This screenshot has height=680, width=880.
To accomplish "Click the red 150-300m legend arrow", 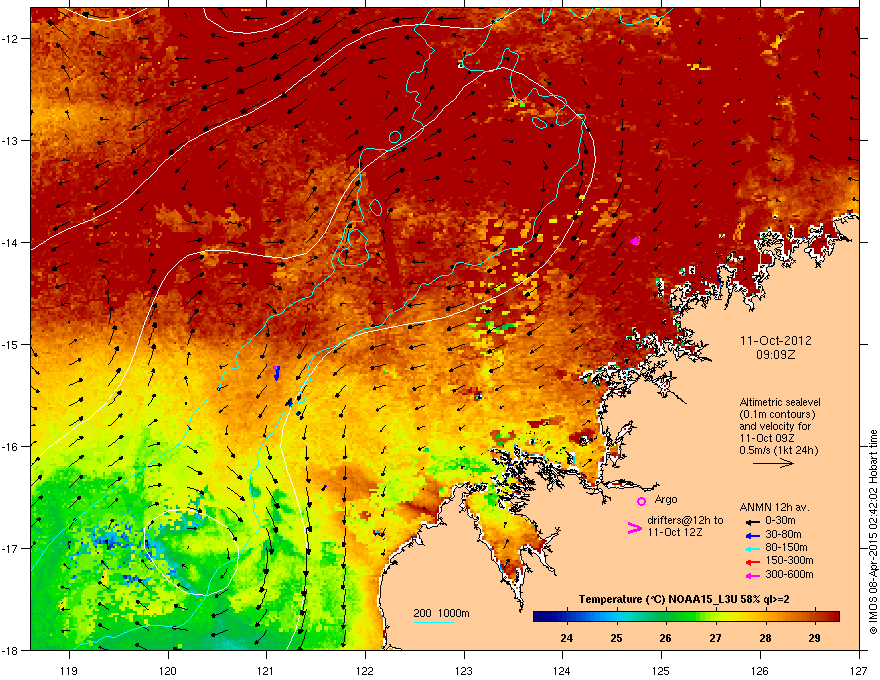I will point(753,562).
